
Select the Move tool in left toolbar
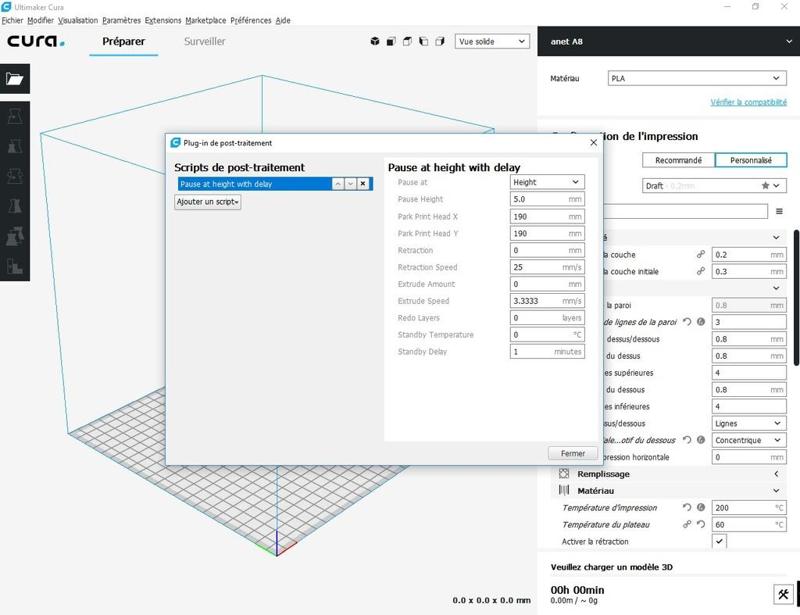pos(15,117)
